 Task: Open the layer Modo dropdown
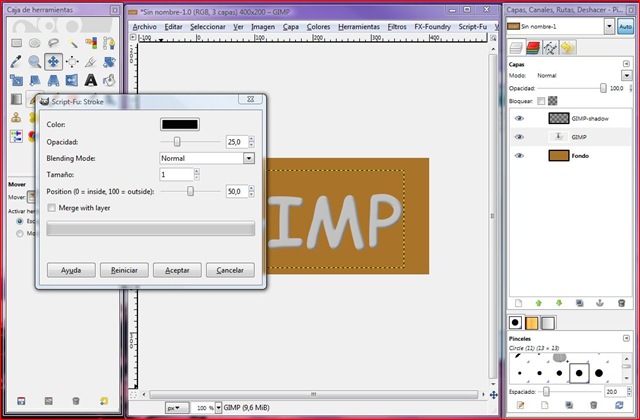coord(627,76)
